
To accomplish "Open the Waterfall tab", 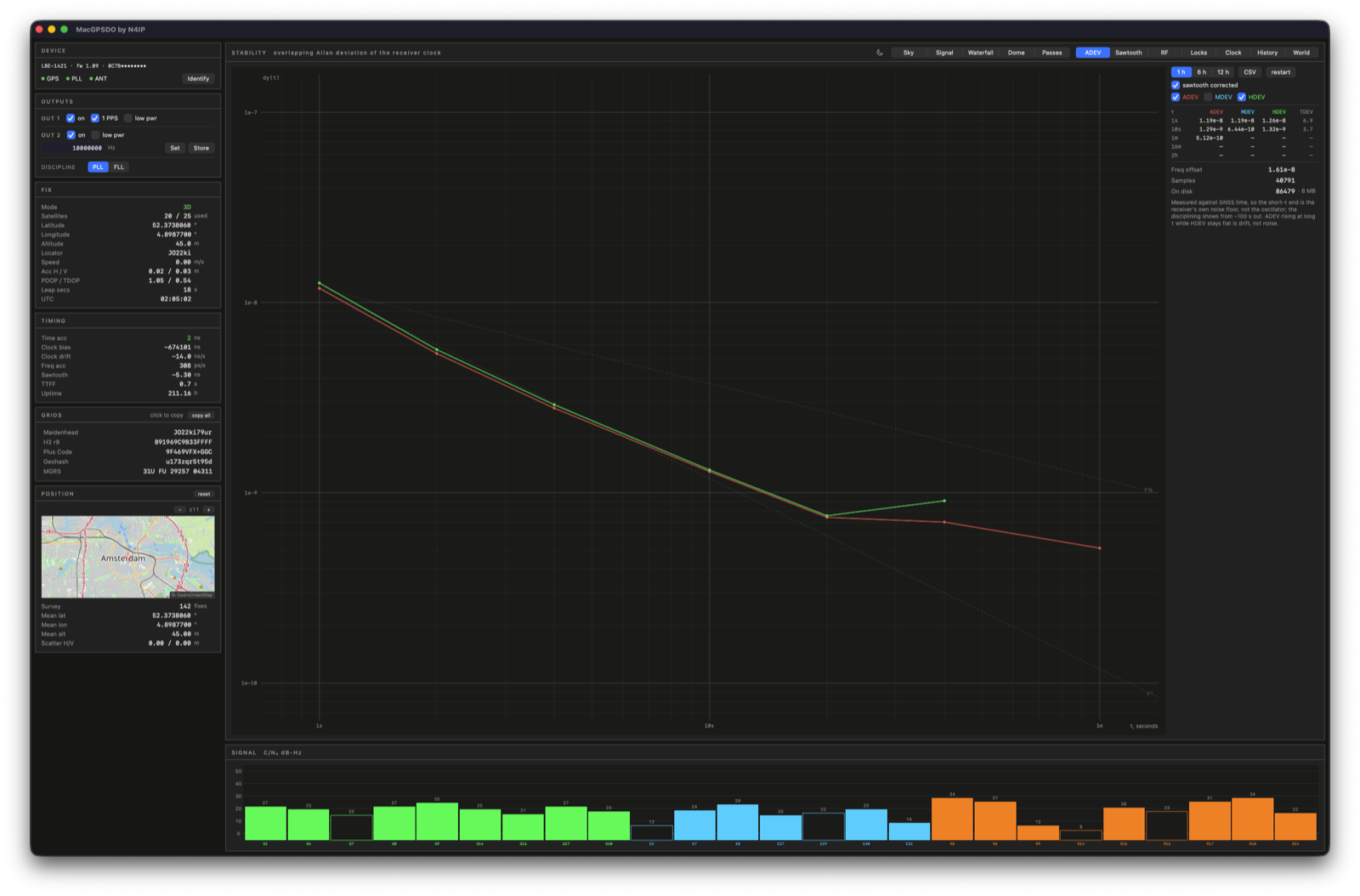I will tap(980, 53).
